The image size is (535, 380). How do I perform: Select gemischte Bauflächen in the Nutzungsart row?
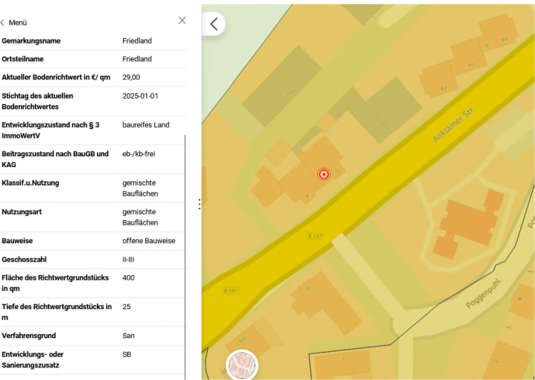tap(140, 217)
